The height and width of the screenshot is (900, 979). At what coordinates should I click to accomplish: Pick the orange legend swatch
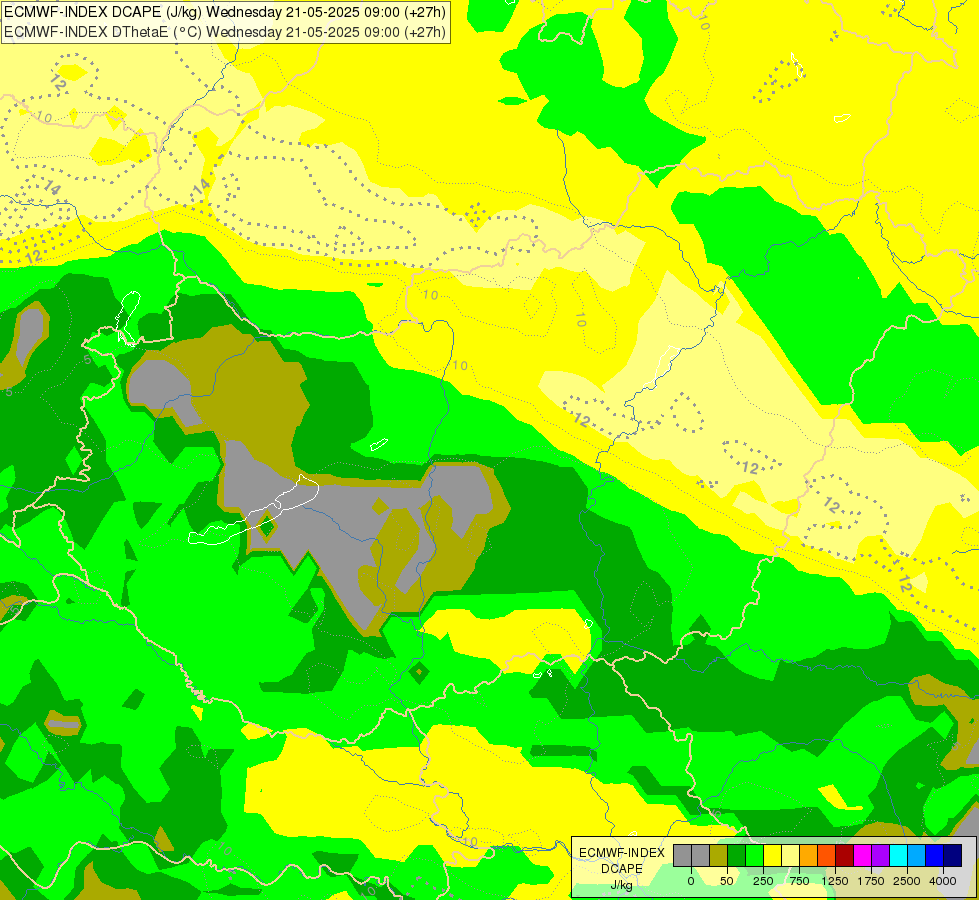tap(809, 855)
